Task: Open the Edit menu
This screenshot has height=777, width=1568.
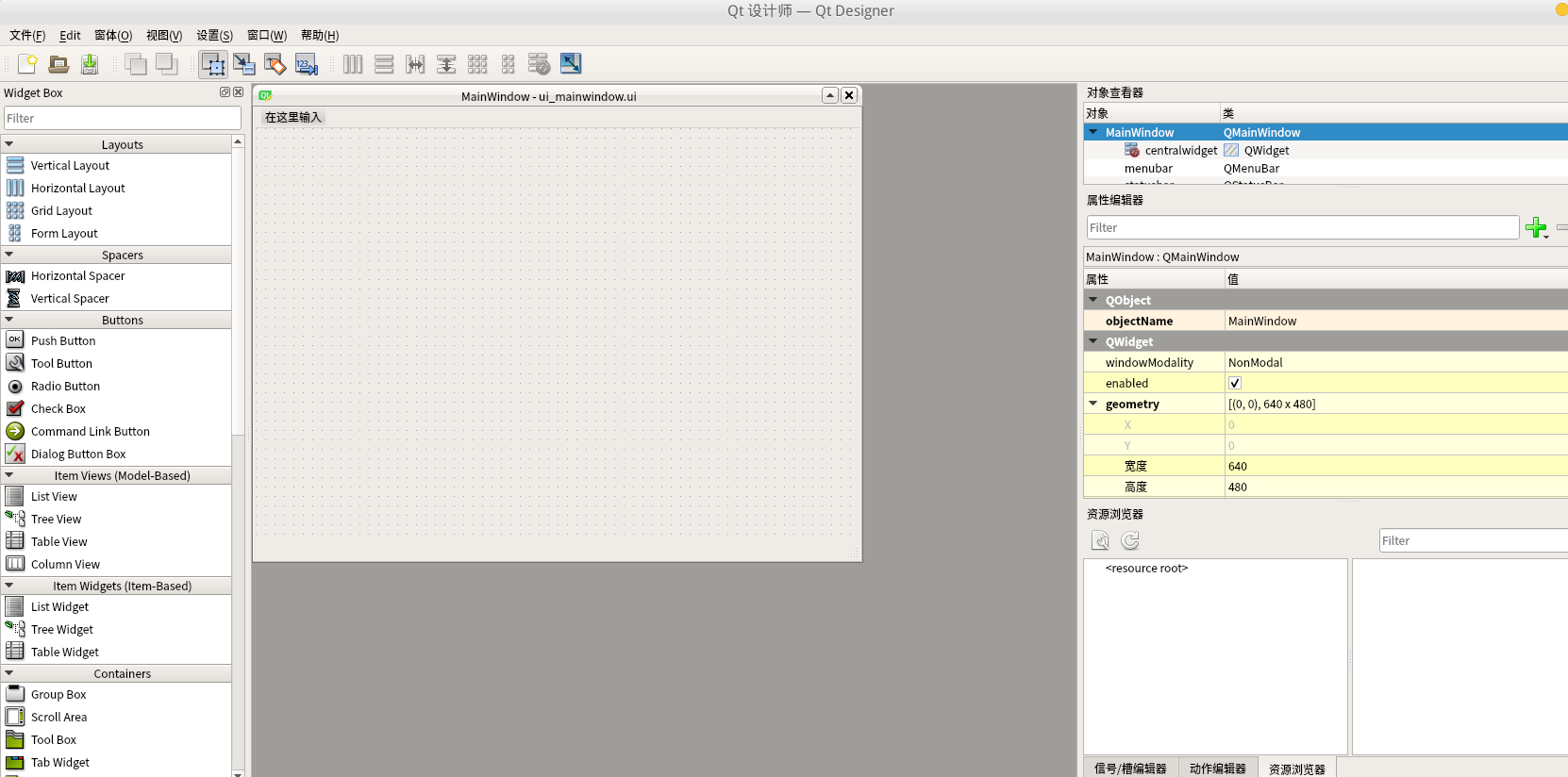Action: pos(70,35)
